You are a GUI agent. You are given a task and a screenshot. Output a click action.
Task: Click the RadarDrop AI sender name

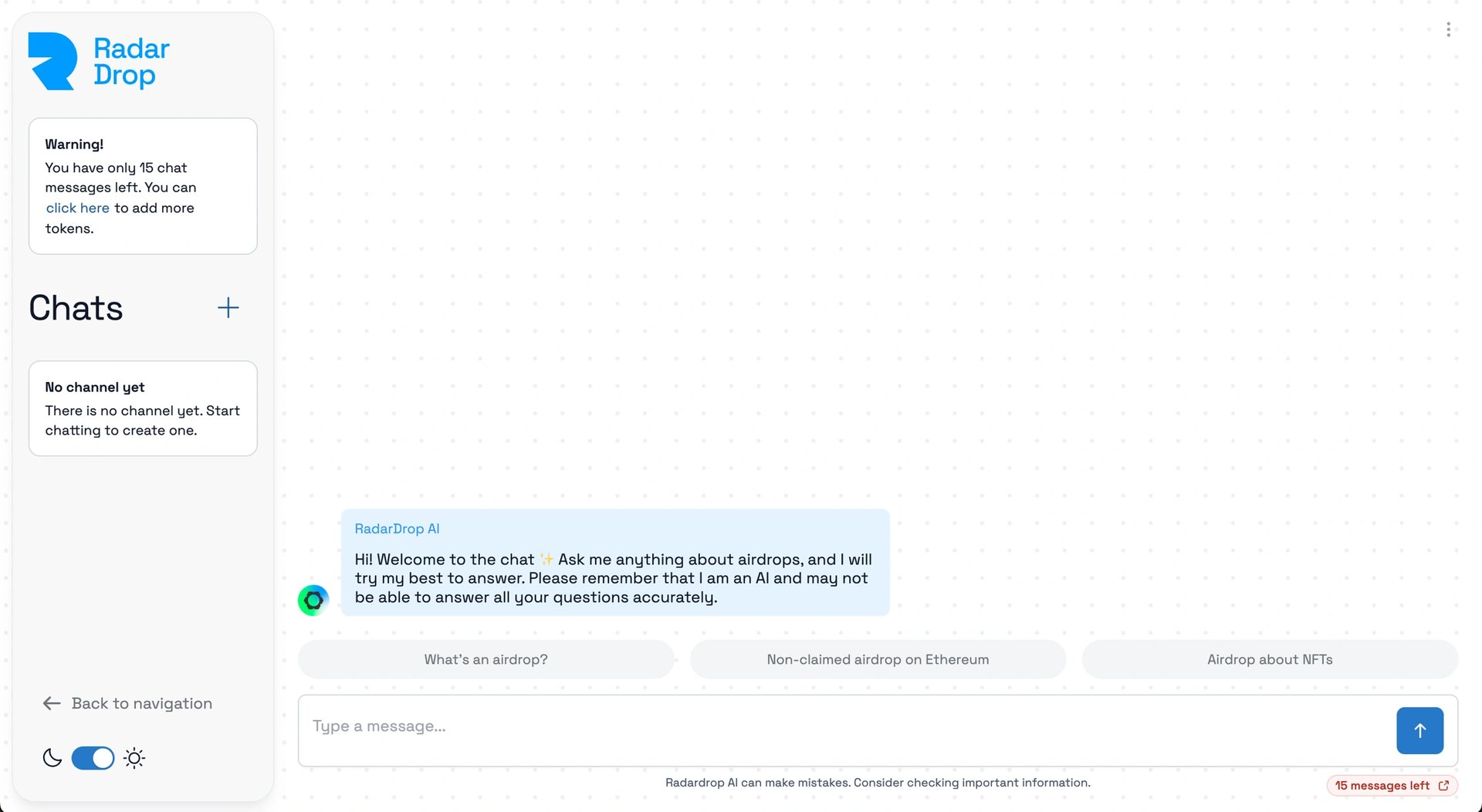(397, 529)
